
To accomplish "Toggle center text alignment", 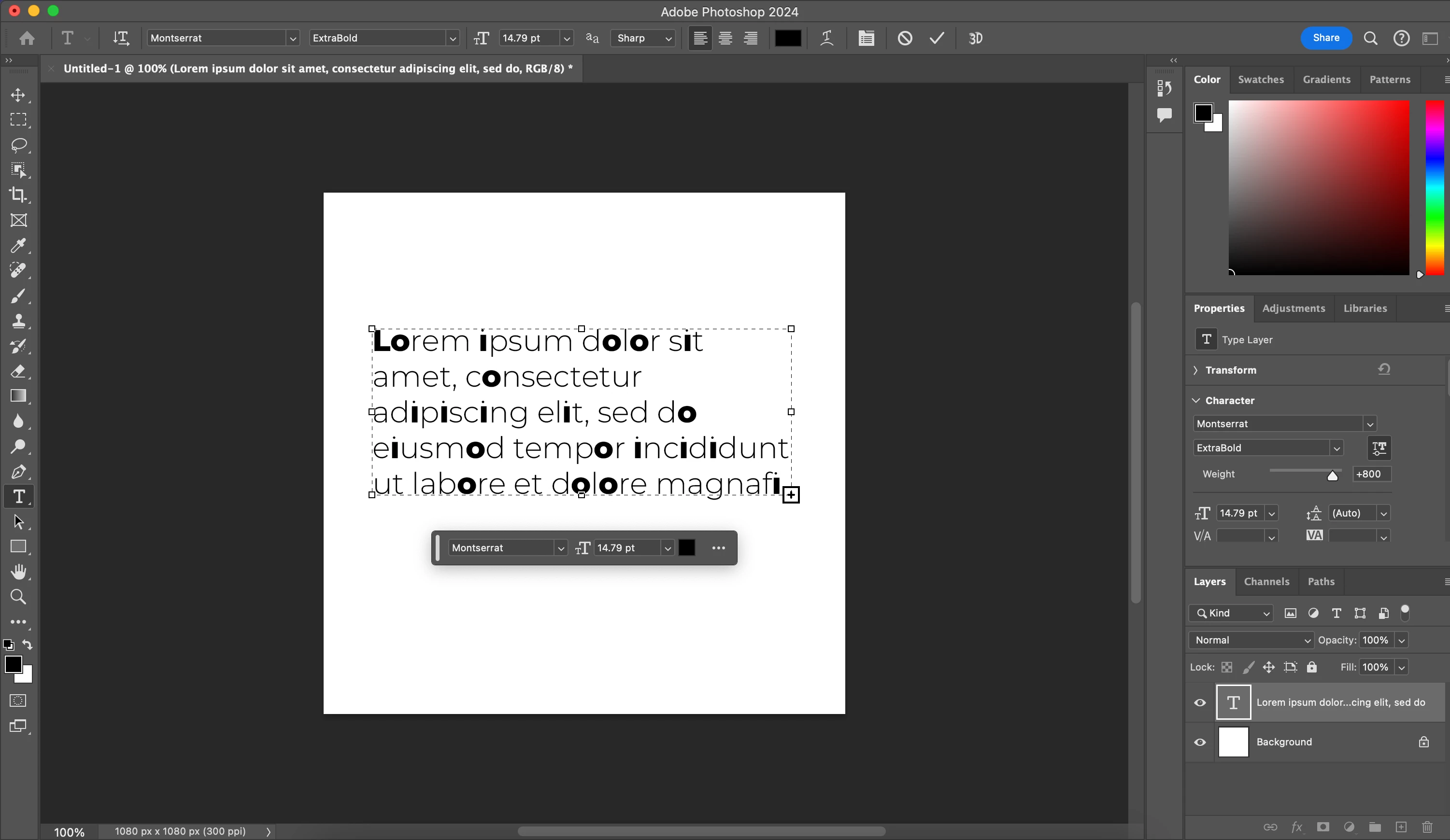I will 725,38.
